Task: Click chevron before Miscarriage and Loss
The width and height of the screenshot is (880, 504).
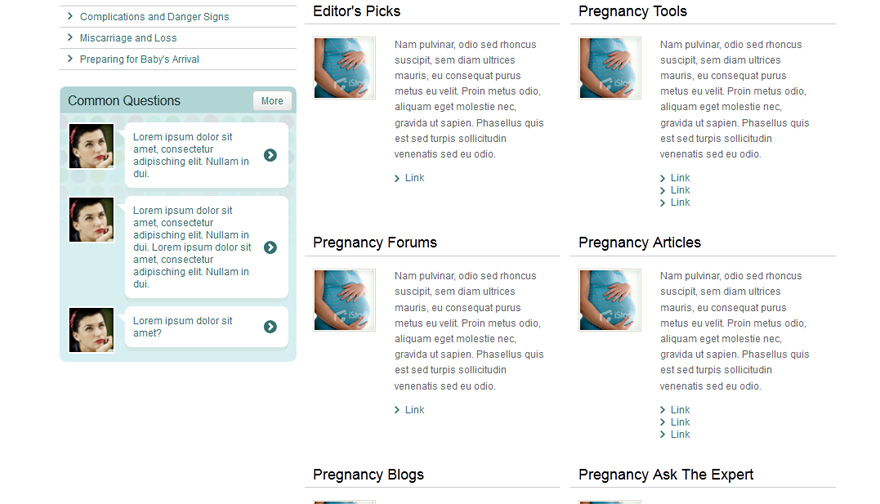Action: coord(70,38)
